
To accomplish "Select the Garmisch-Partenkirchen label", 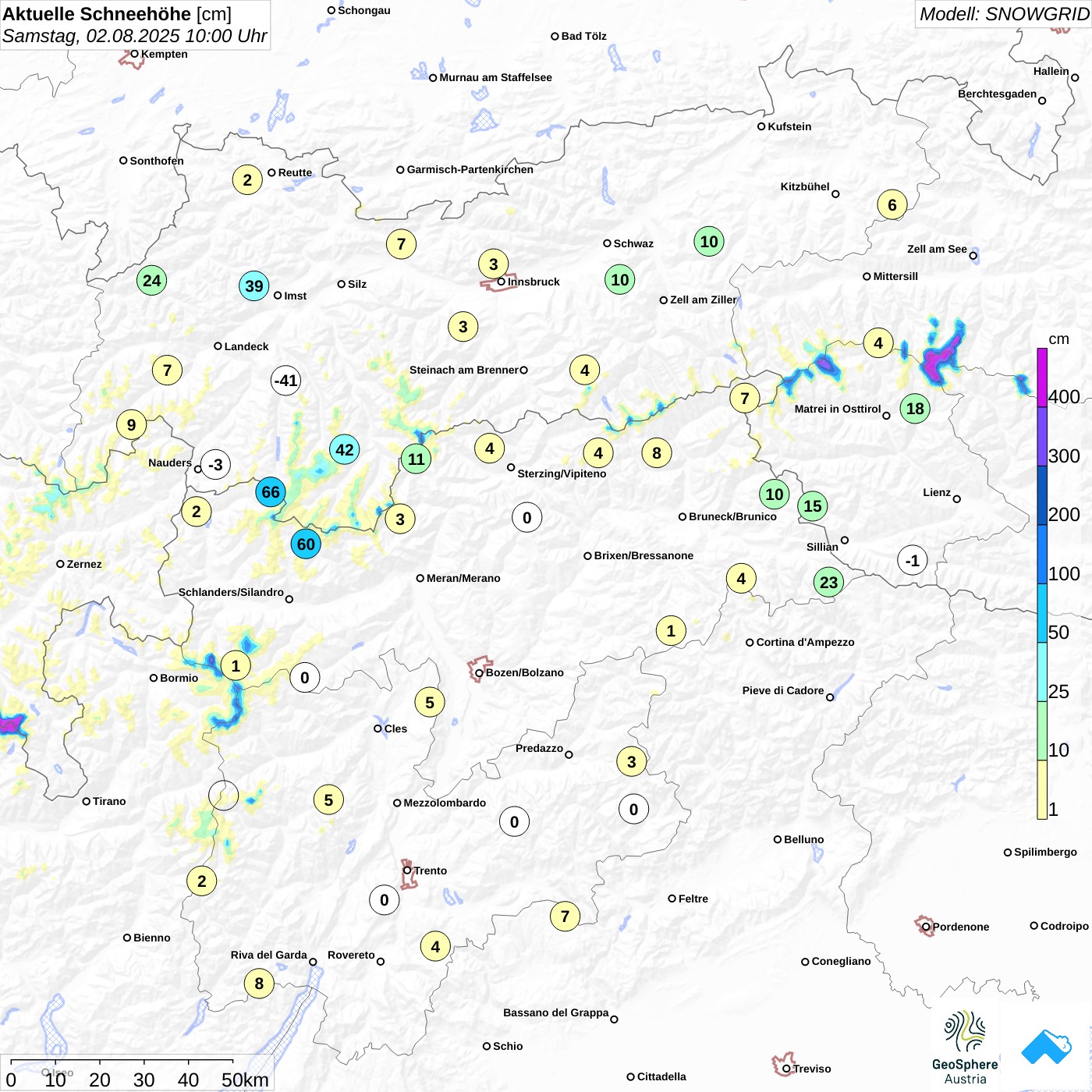I will point(470,169).
